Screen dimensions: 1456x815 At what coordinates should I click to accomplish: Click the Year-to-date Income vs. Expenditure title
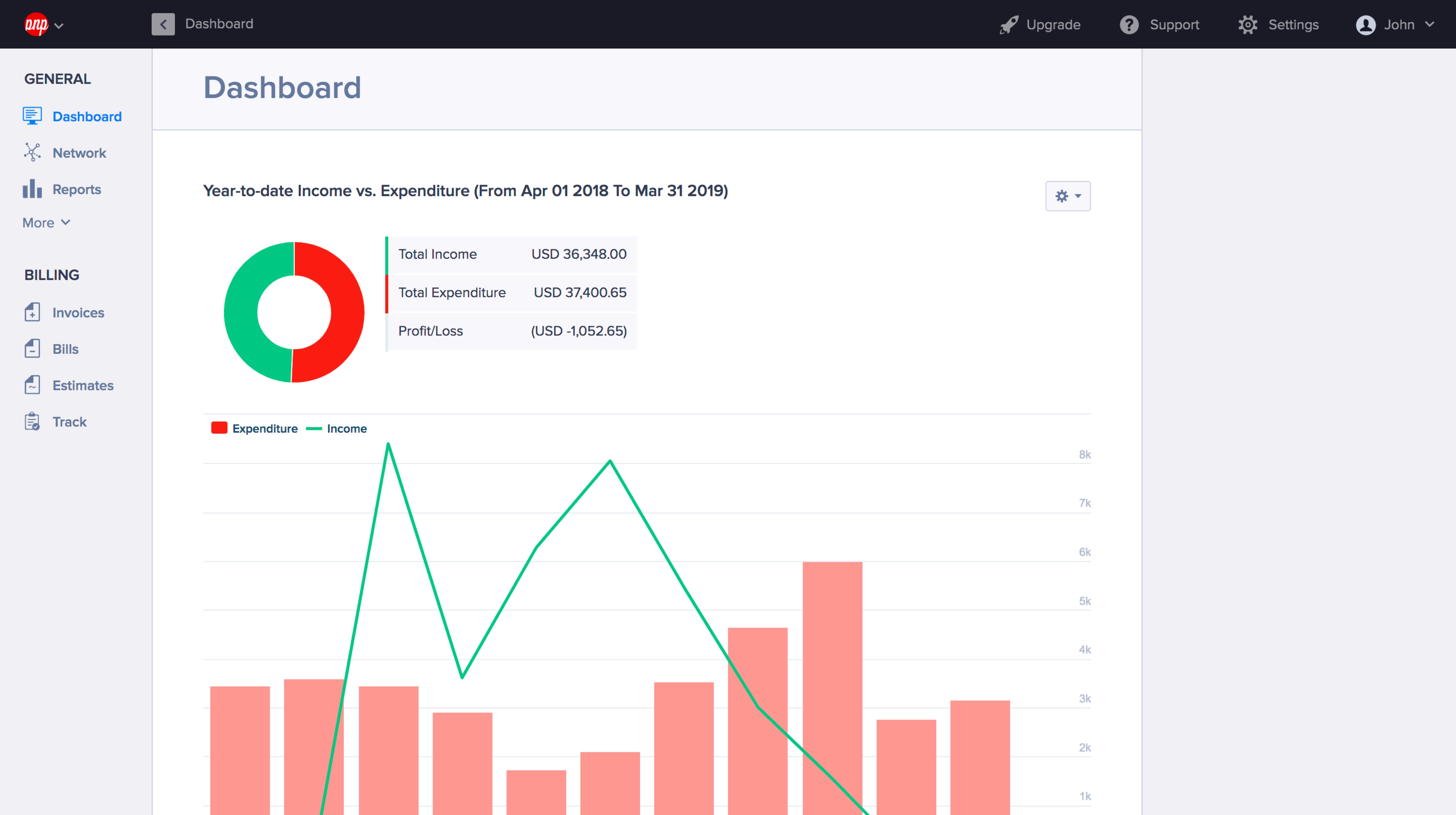pyautogui.click(x=466, y=191)
